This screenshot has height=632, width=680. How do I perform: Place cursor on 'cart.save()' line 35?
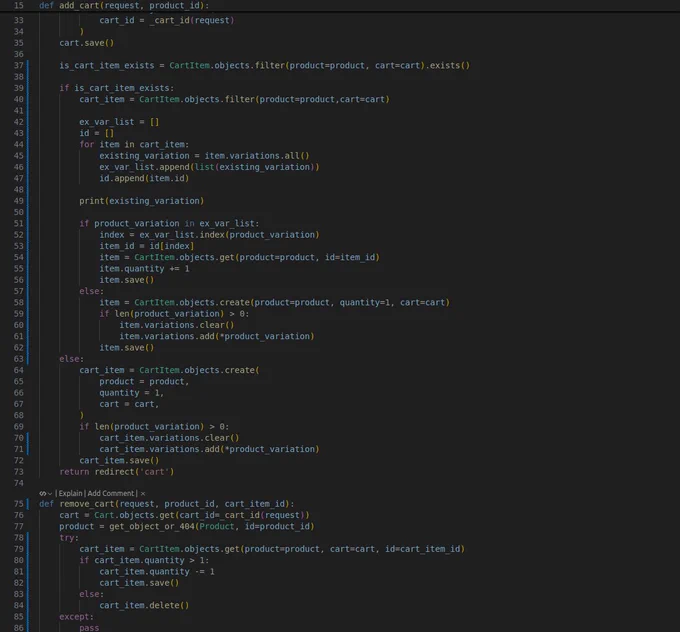click(x=87, y=43)
